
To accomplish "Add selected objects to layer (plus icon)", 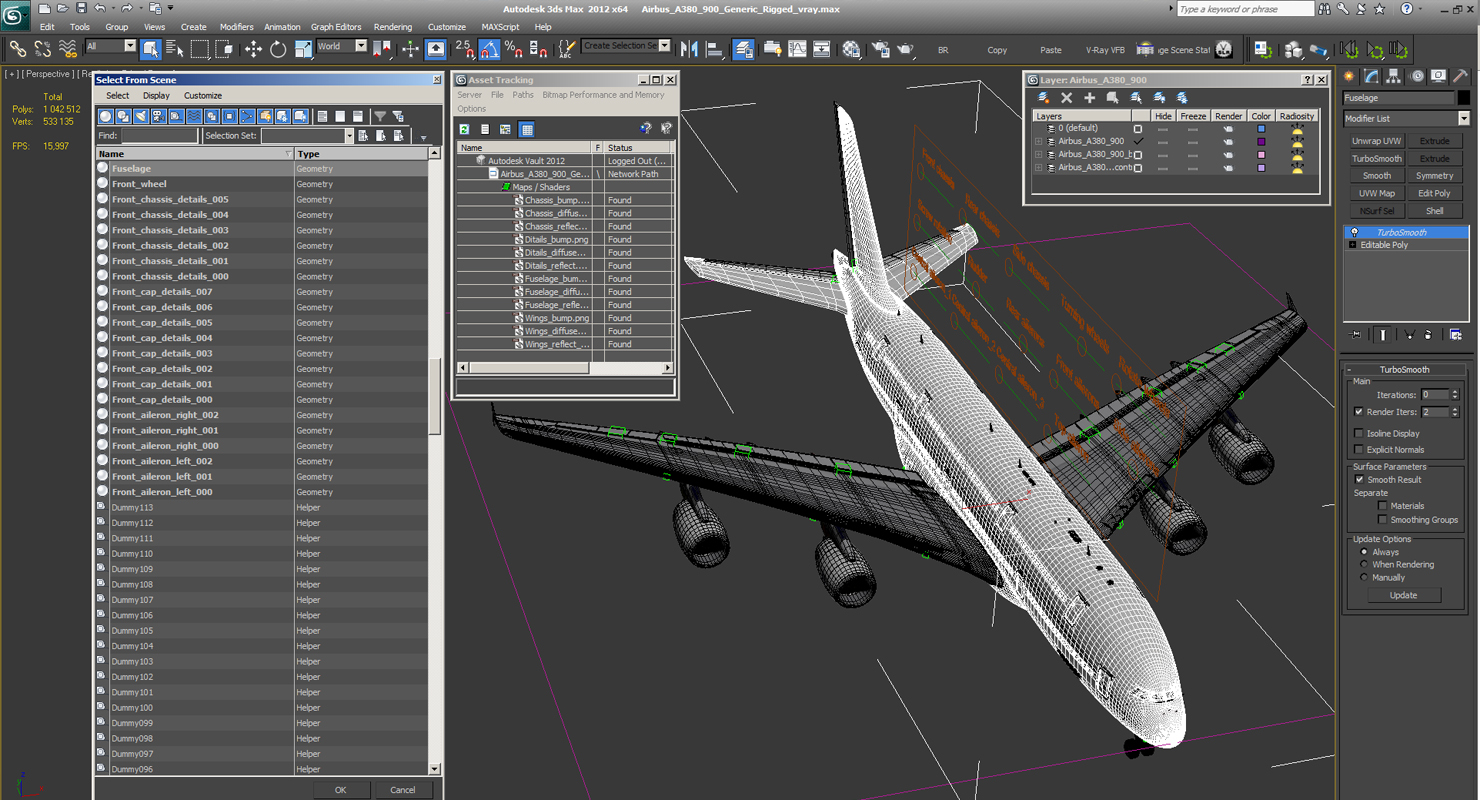I will pos(1089,97).
